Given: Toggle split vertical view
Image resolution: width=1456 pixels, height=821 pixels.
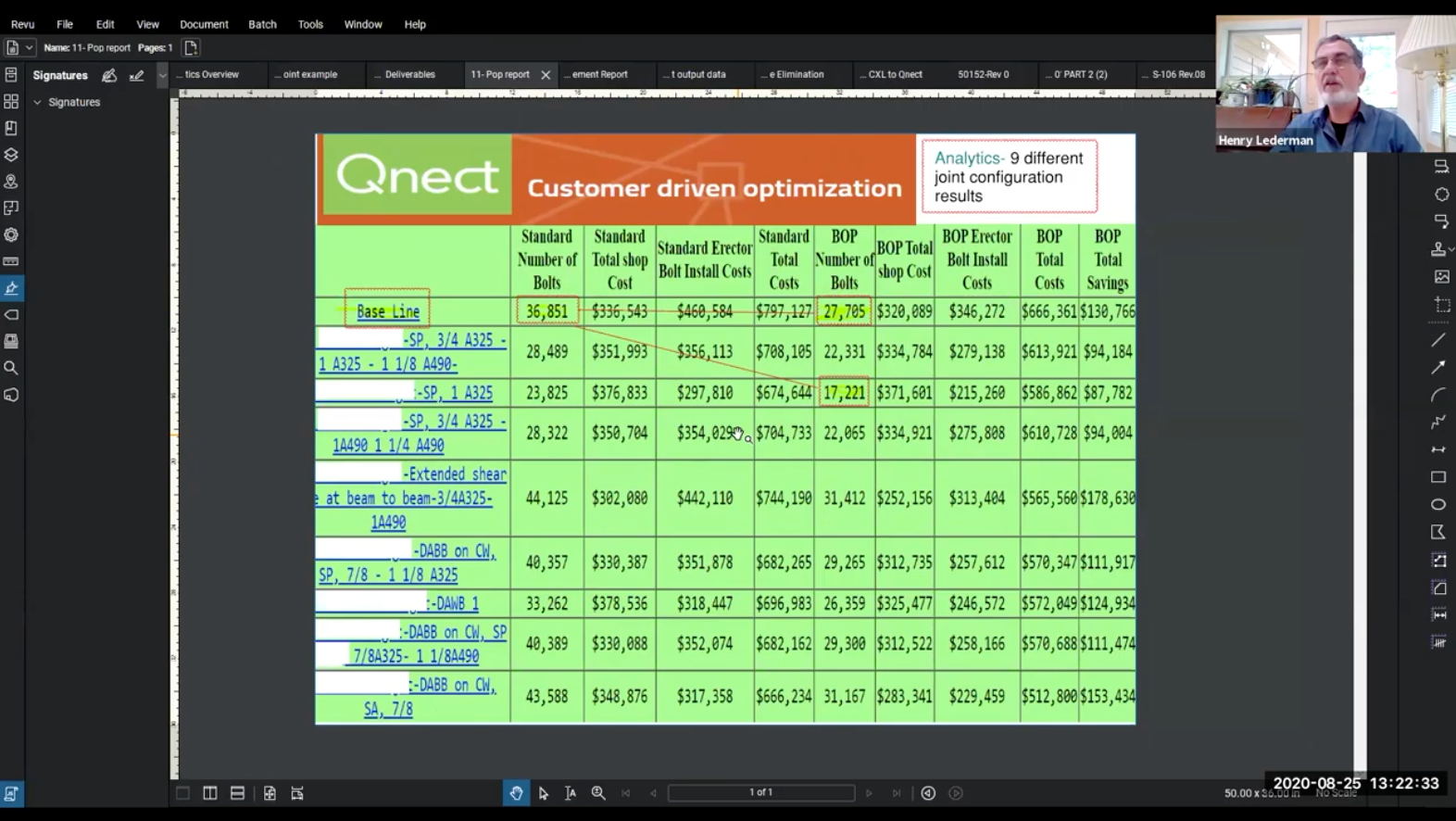Looking at the screenshot, I should [210, 793].
